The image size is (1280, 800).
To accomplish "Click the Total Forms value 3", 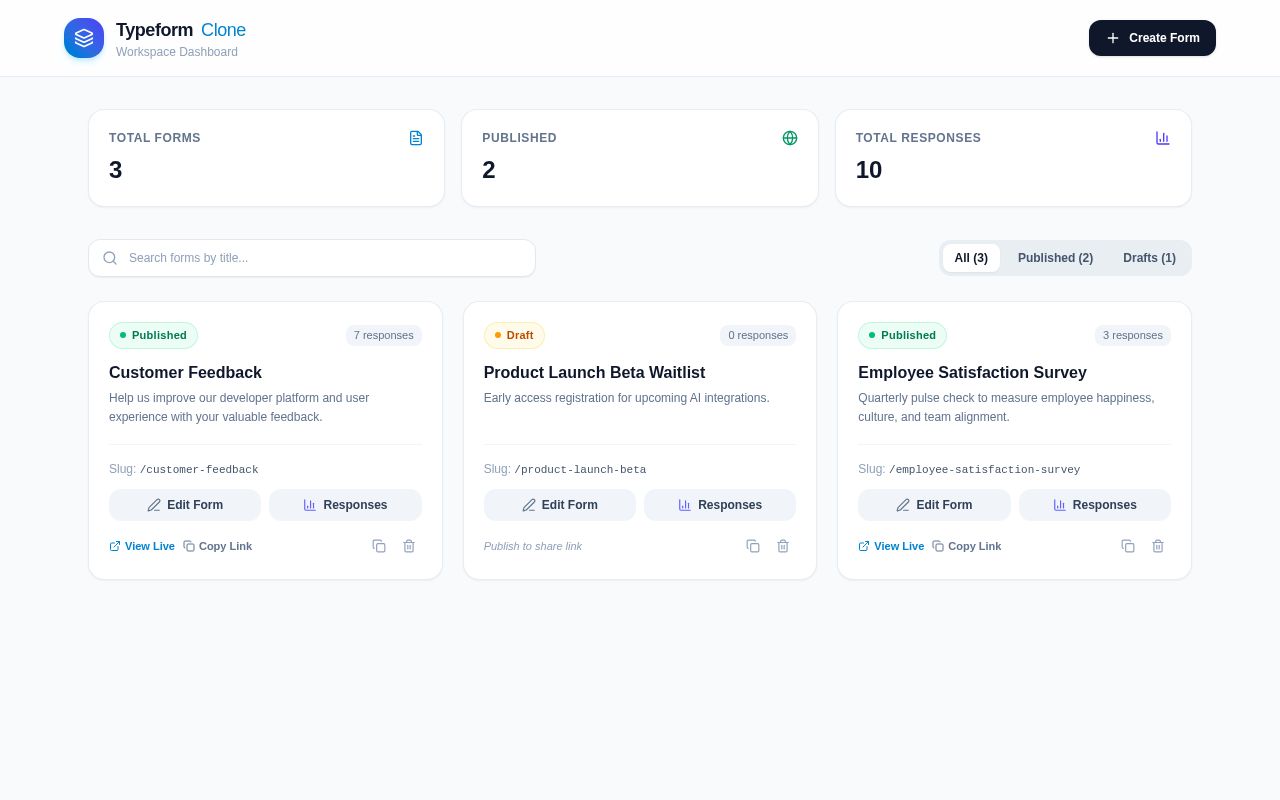I will pos(116,170).
